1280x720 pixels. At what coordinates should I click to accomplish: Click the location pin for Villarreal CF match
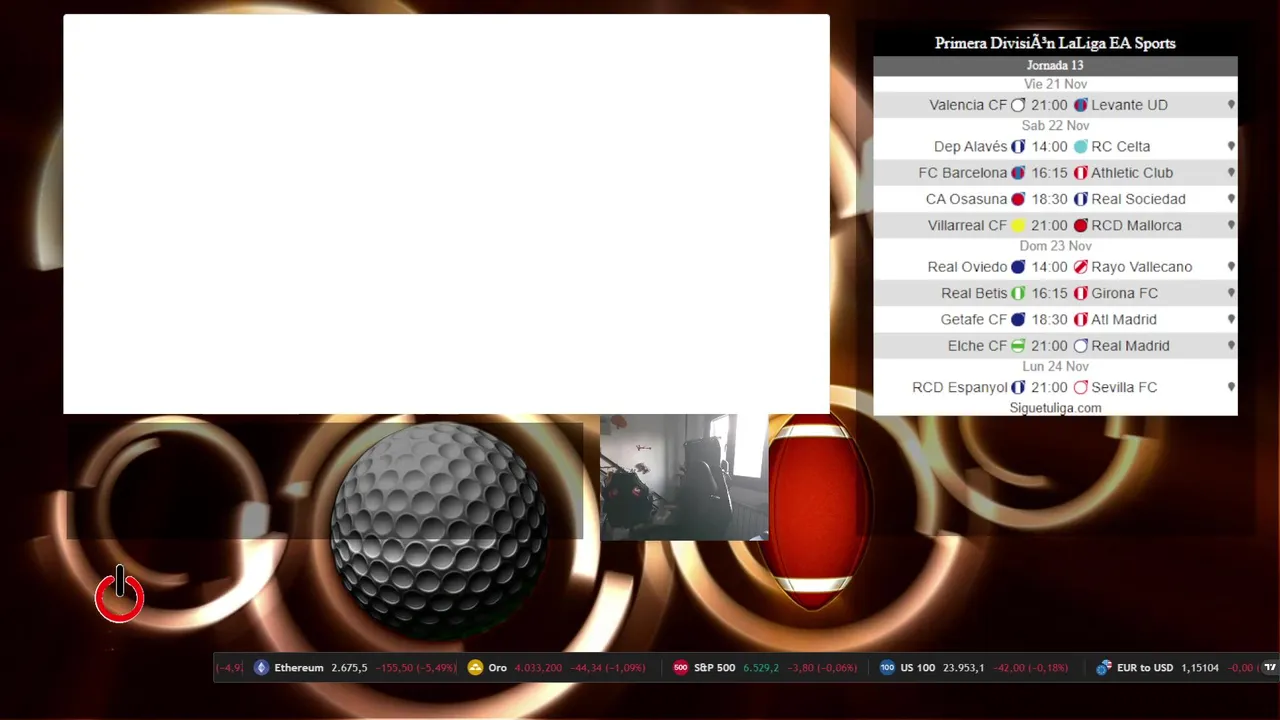click(1231, 225)
